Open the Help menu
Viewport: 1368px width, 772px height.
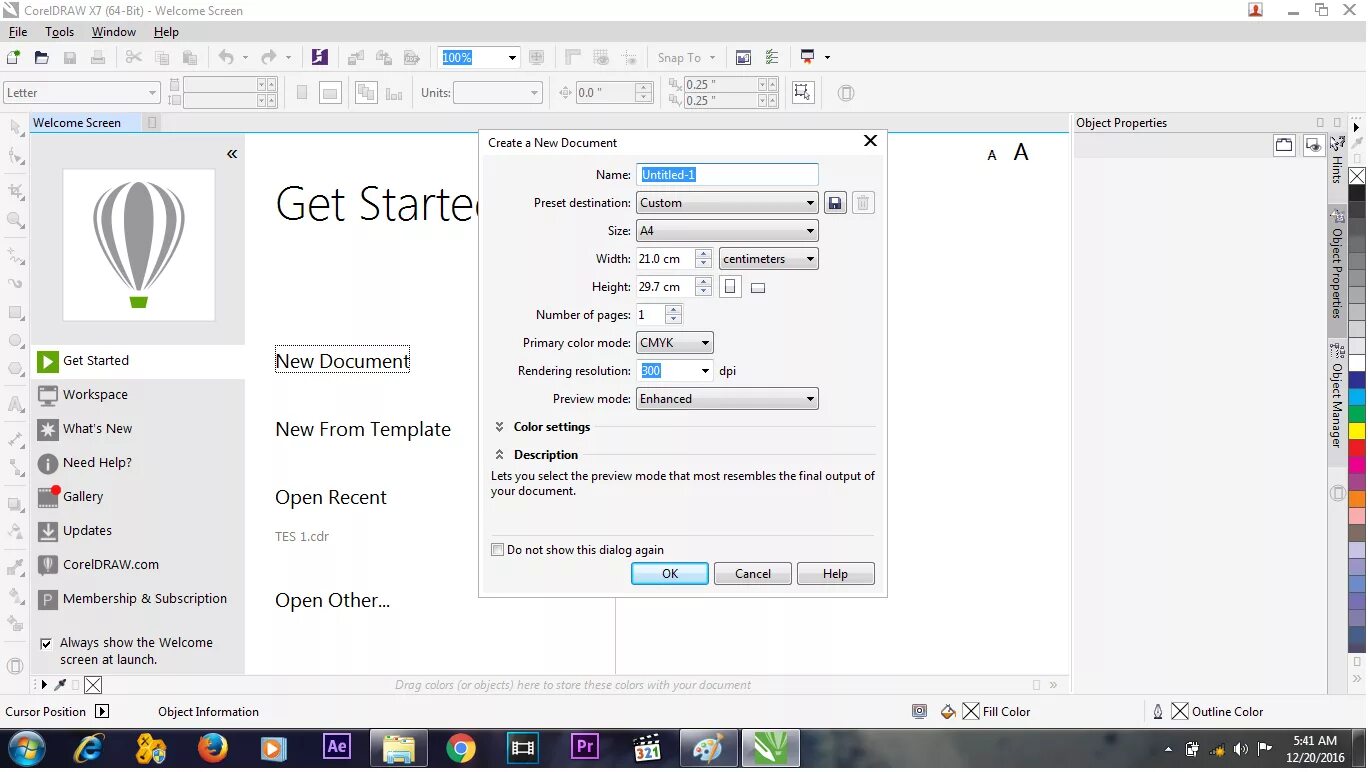(166, 32)
